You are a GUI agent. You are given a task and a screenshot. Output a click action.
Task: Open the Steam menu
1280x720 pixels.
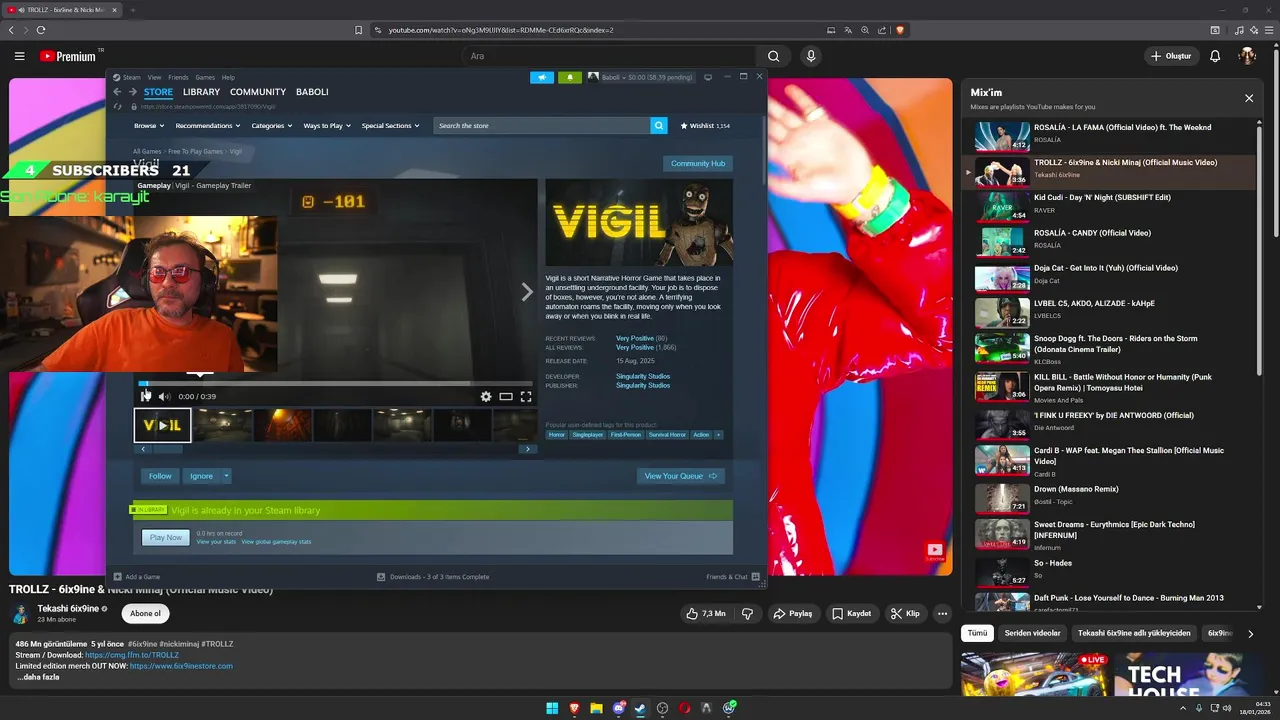[x=132, y=77]
